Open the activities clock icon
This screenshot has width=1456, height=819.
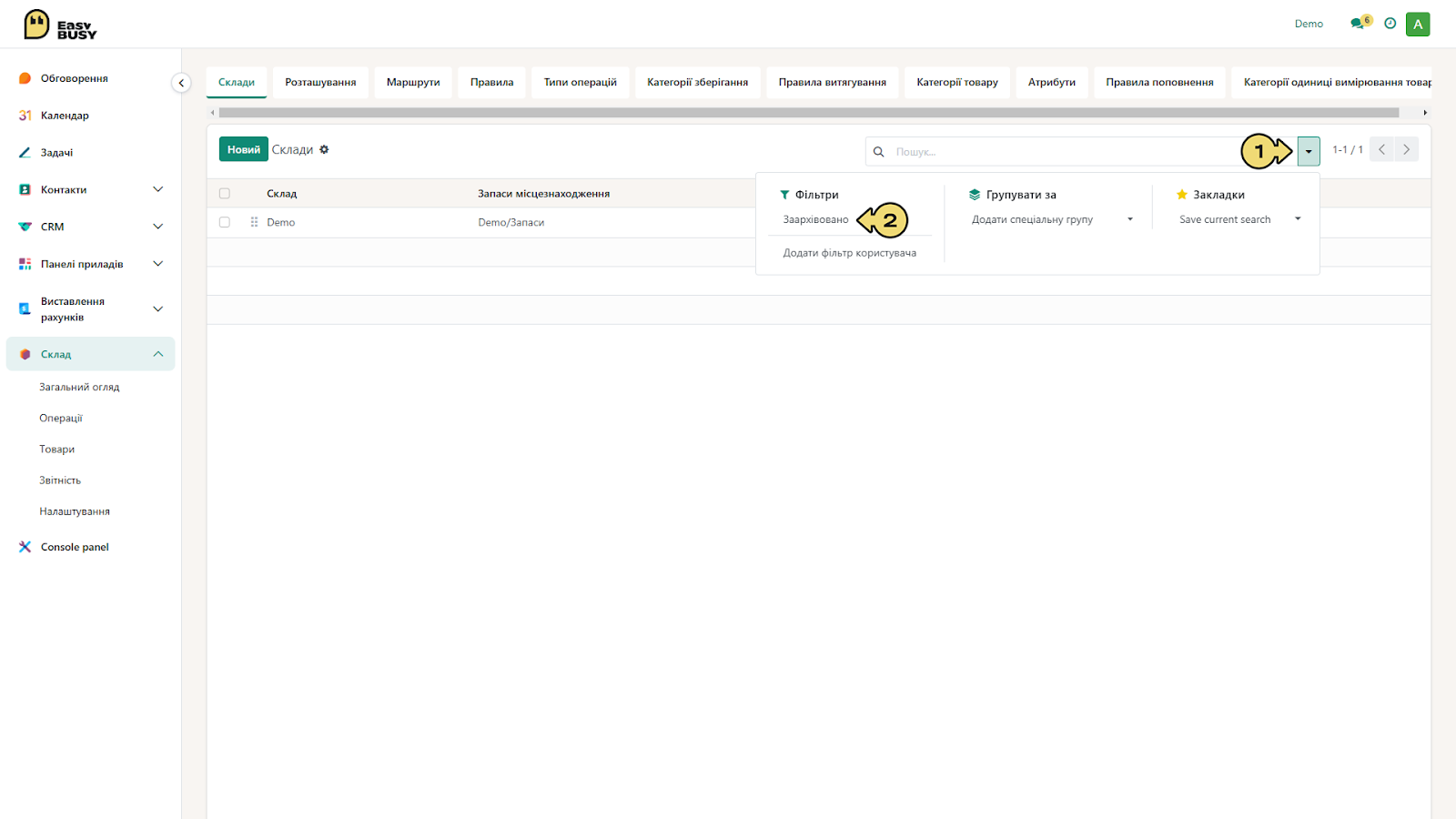click(x=1390, y=24)
